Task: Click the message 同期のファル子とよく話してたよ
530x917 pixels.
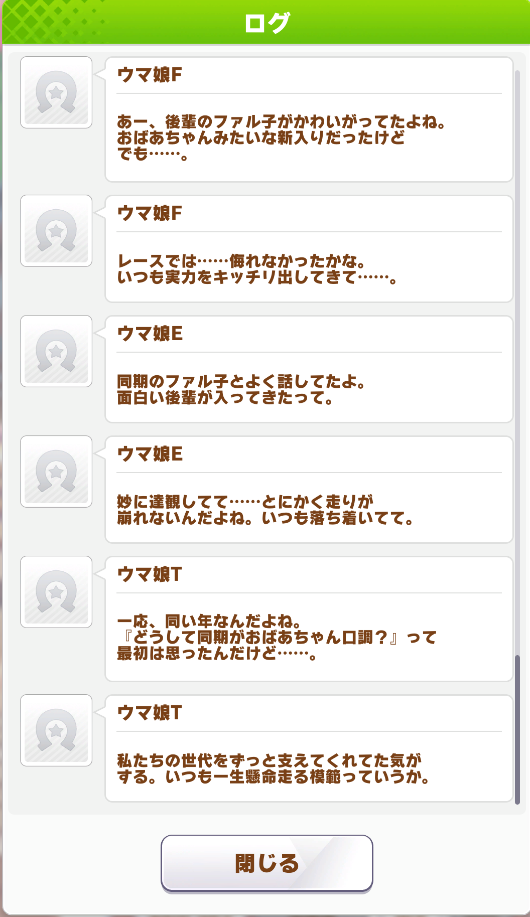Action: coord(309,370)
